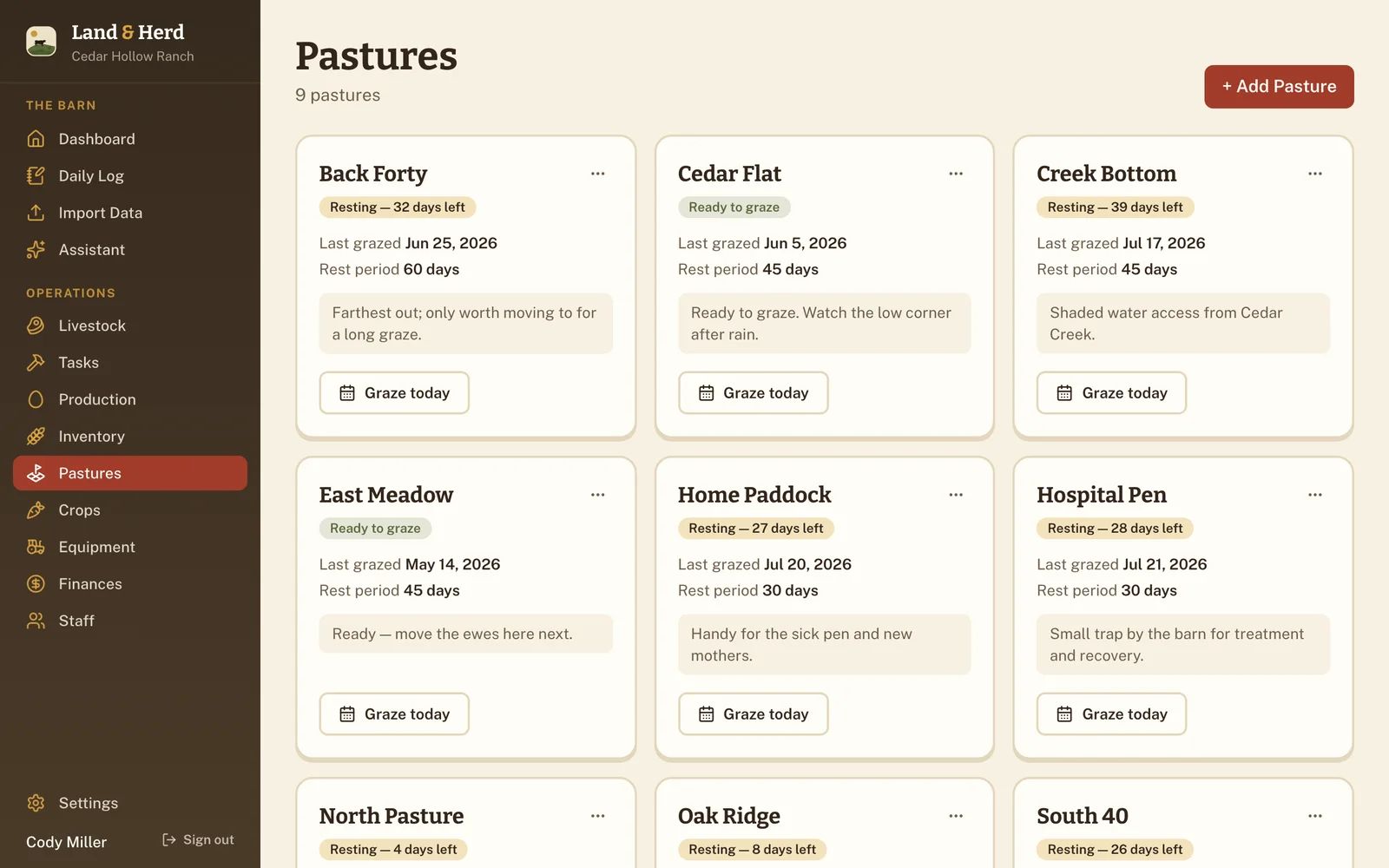This screenshot has width=1389, height=868.
Task: Click the 'Shaded water access from Cedar Creek' note
Action: click(1183, 323)
